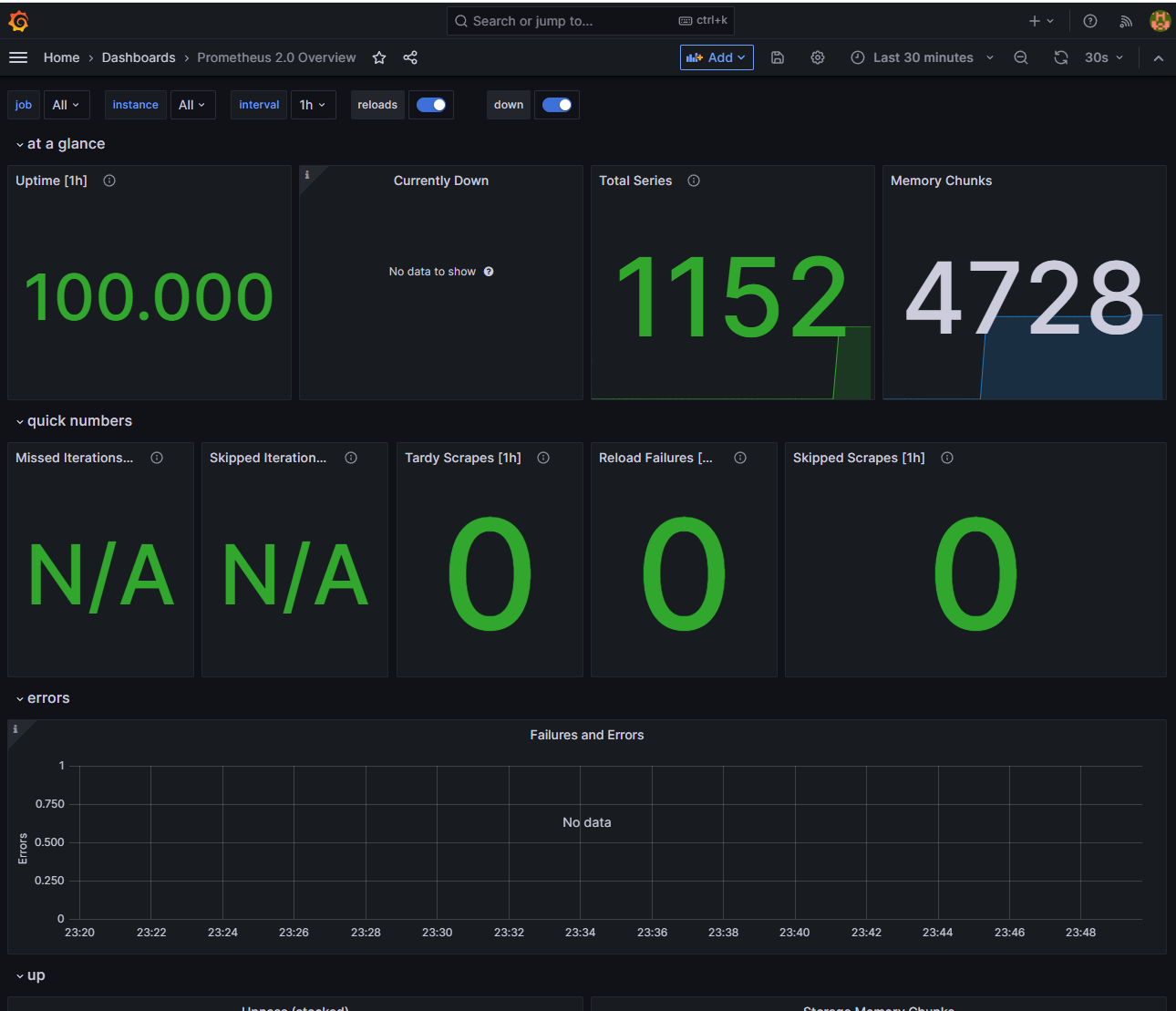This screenshot has width=1176, height=1011.
Task: Click the Total Series value 1152
Action: pos(732,297)
